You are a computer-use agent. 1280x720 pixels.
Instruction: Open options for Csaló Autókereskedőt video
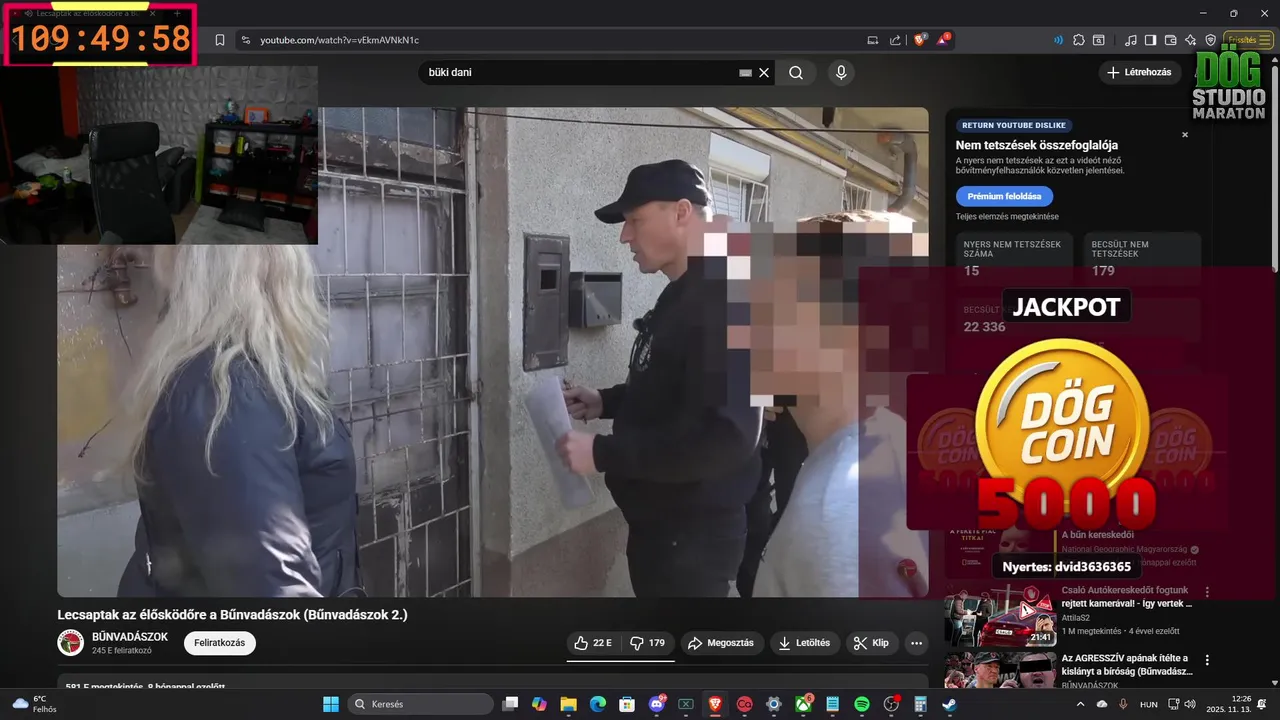pyautogui.click(x=1207, y=592)
